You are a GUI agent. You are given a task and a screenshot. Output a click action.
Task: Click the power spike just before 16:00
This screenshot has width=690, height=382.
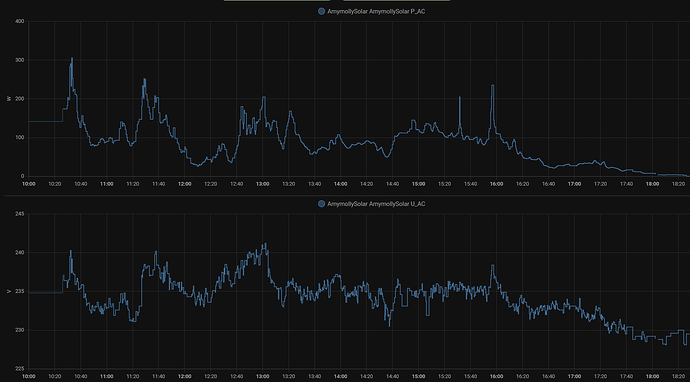[x=492, y=86]
